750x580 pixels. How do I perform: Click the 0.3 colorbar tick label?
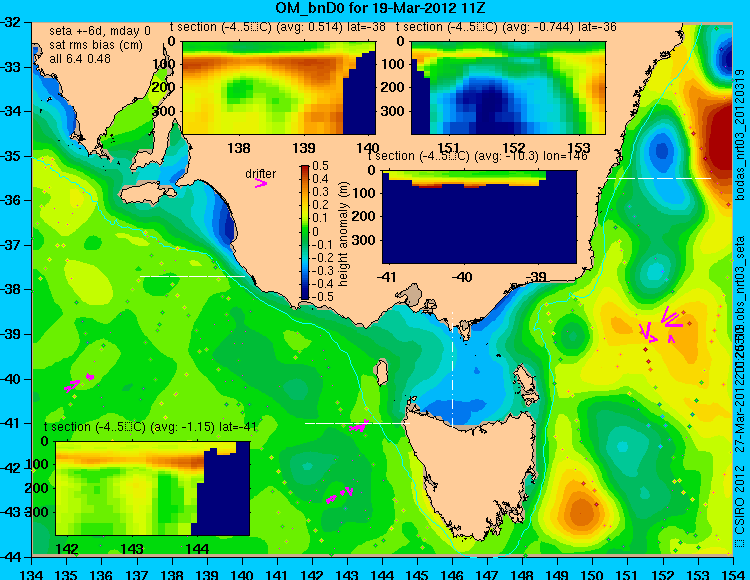tap(320, 192)
